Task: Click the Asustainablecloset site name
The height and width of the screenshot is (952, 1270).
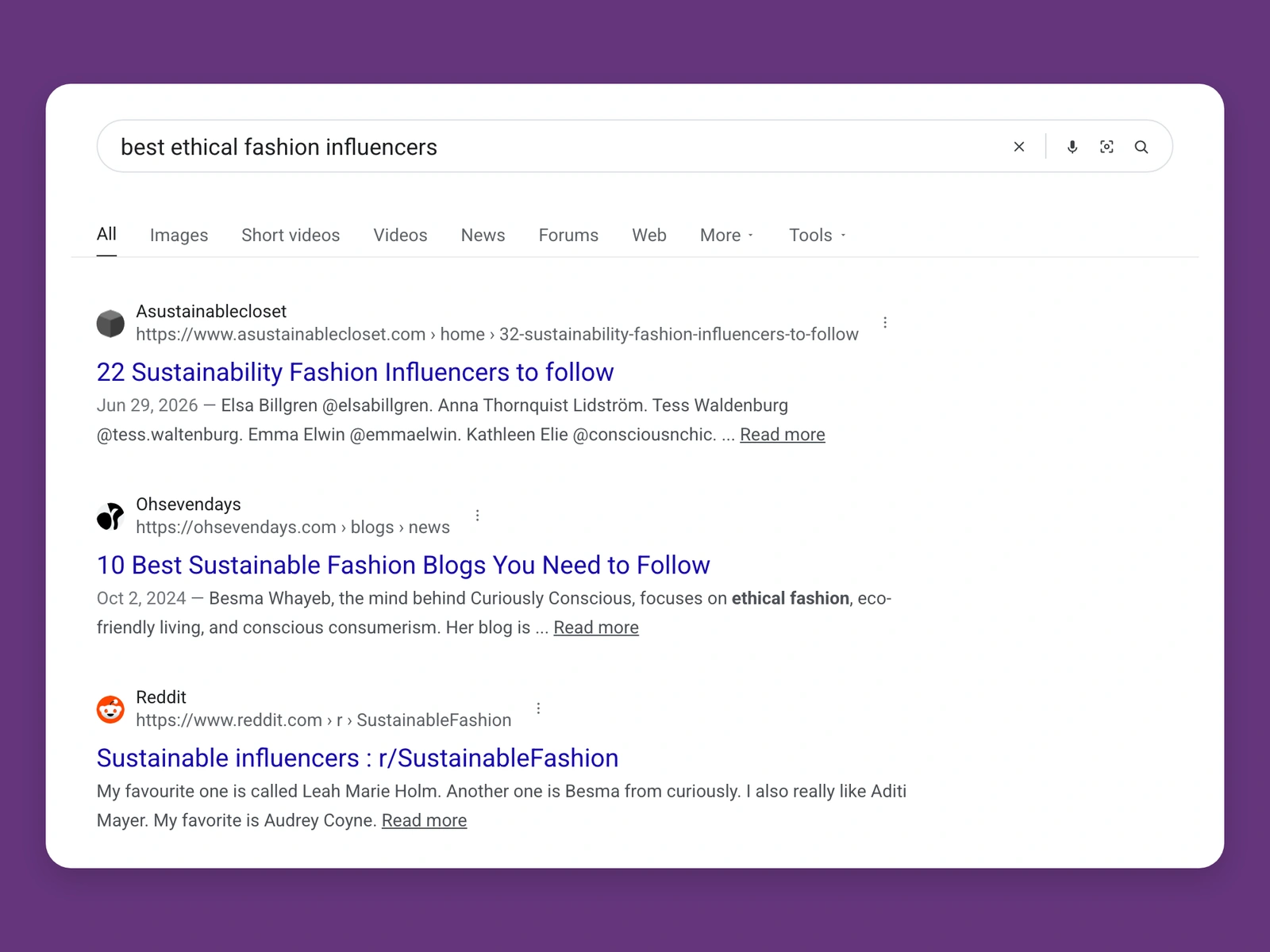Action: (211, 311)
